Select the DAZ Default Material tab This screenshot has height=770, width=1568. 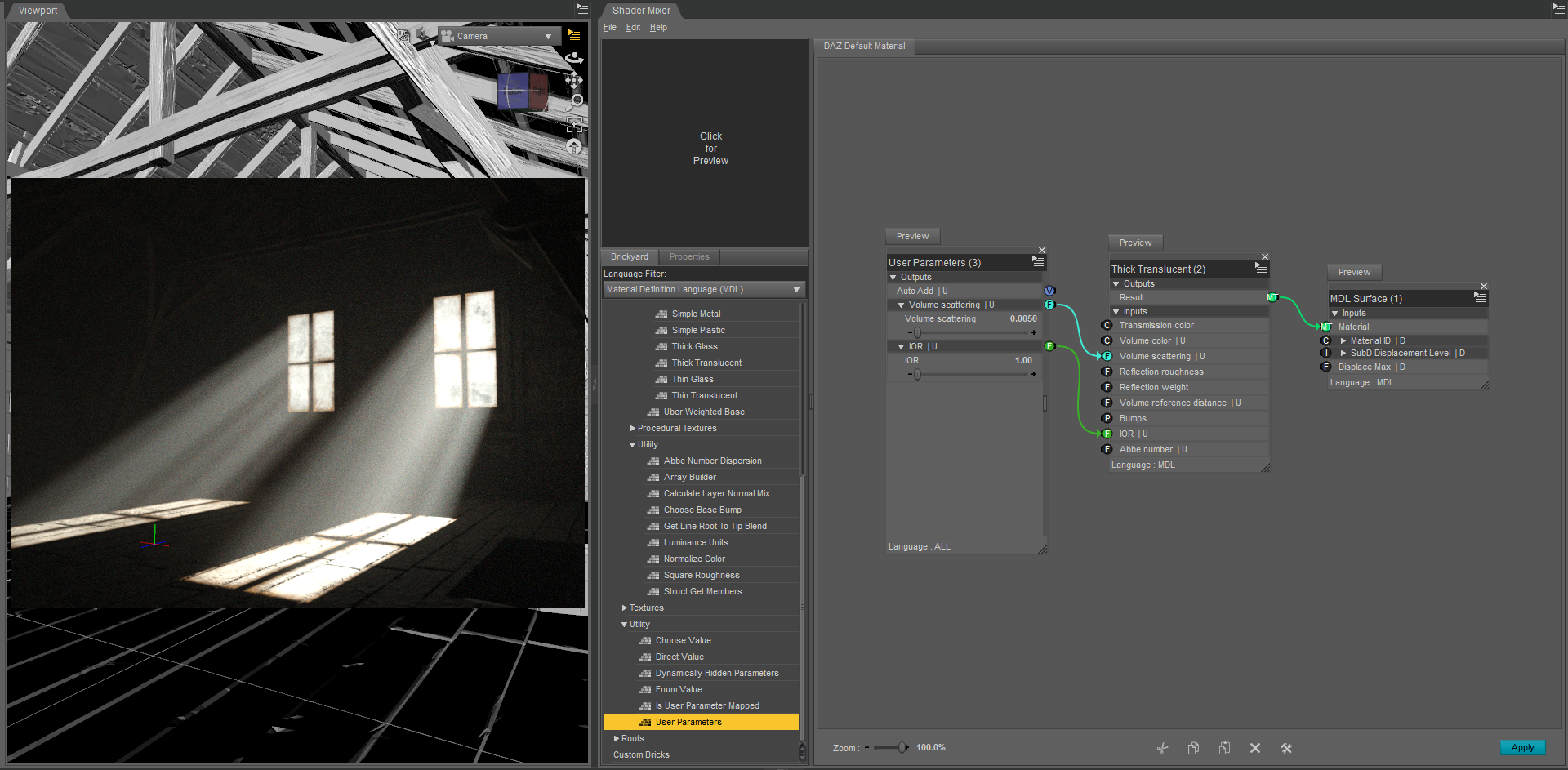pyautogui.click(x=864, y=46)
